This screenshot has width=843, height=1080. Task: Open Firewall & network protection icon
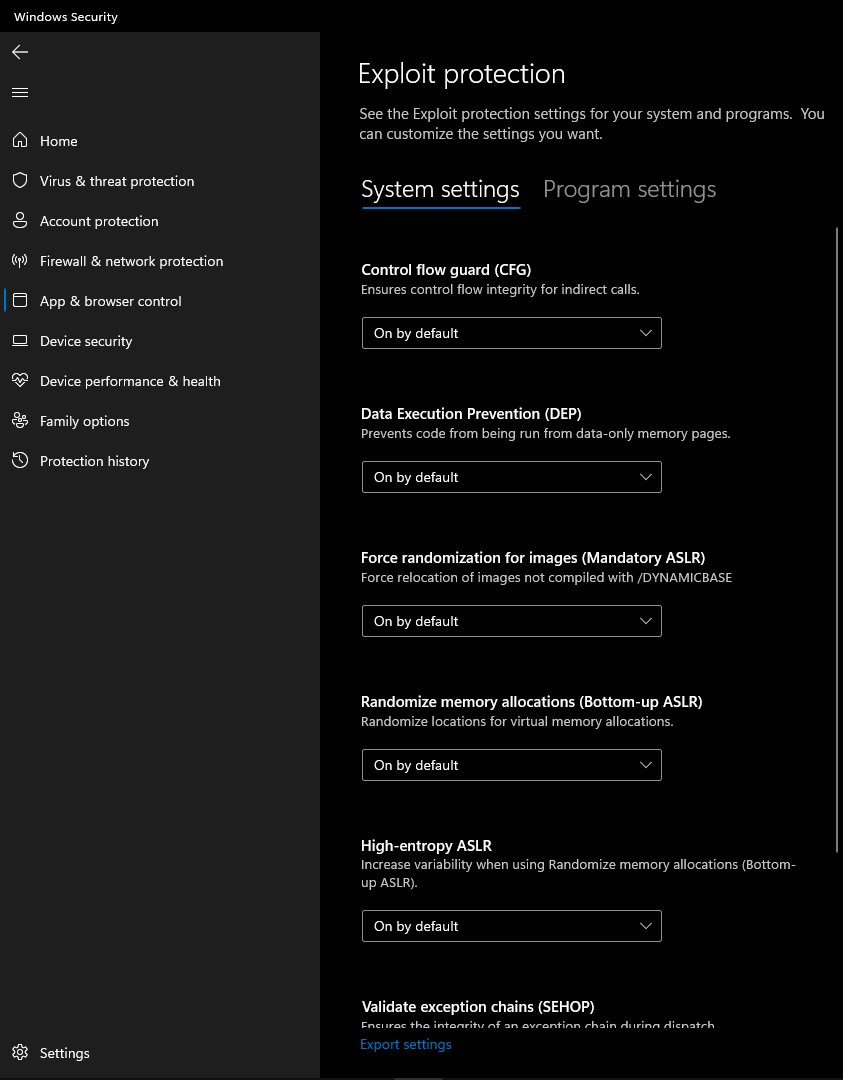20,261
